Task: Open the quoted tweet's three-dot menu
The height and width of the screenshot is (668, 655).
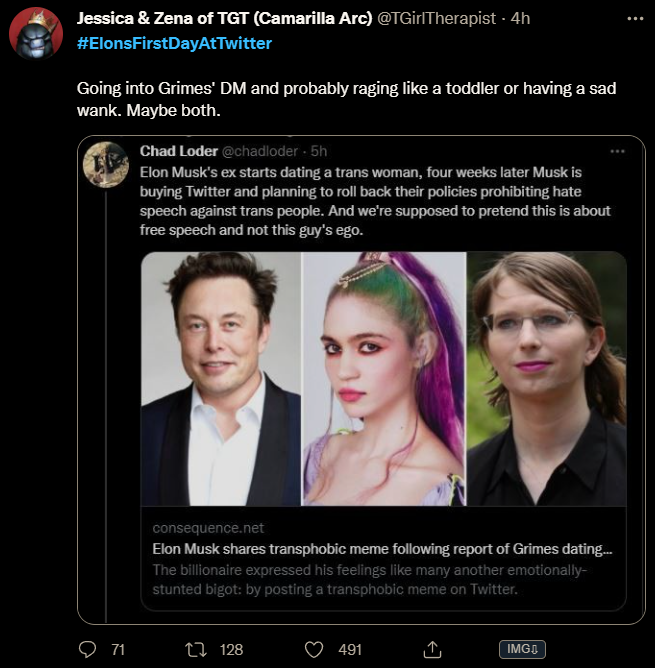Action: [x=617, y=151]
